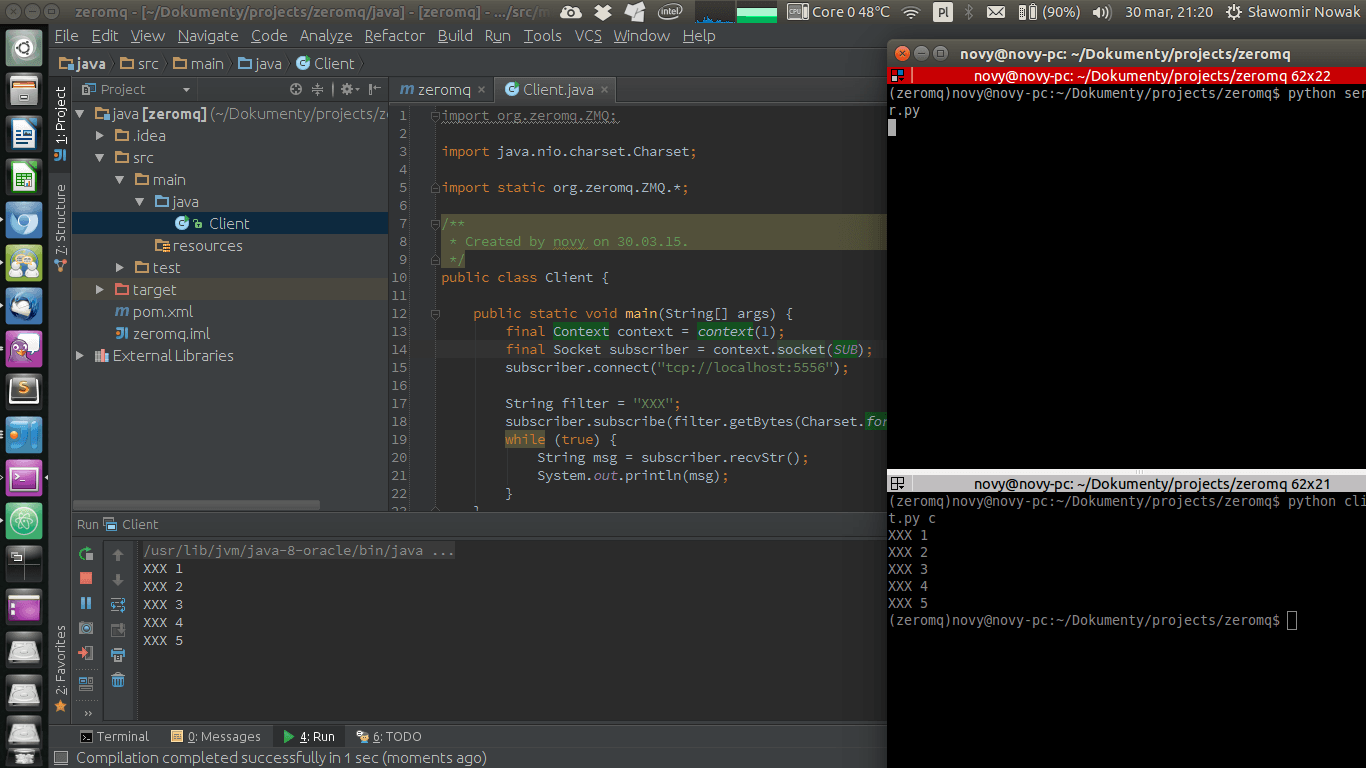1366x768 pixels.
Task: Fold the Javadoc comment at line 7
Action: pyautogui.click(x=436, y=224)
